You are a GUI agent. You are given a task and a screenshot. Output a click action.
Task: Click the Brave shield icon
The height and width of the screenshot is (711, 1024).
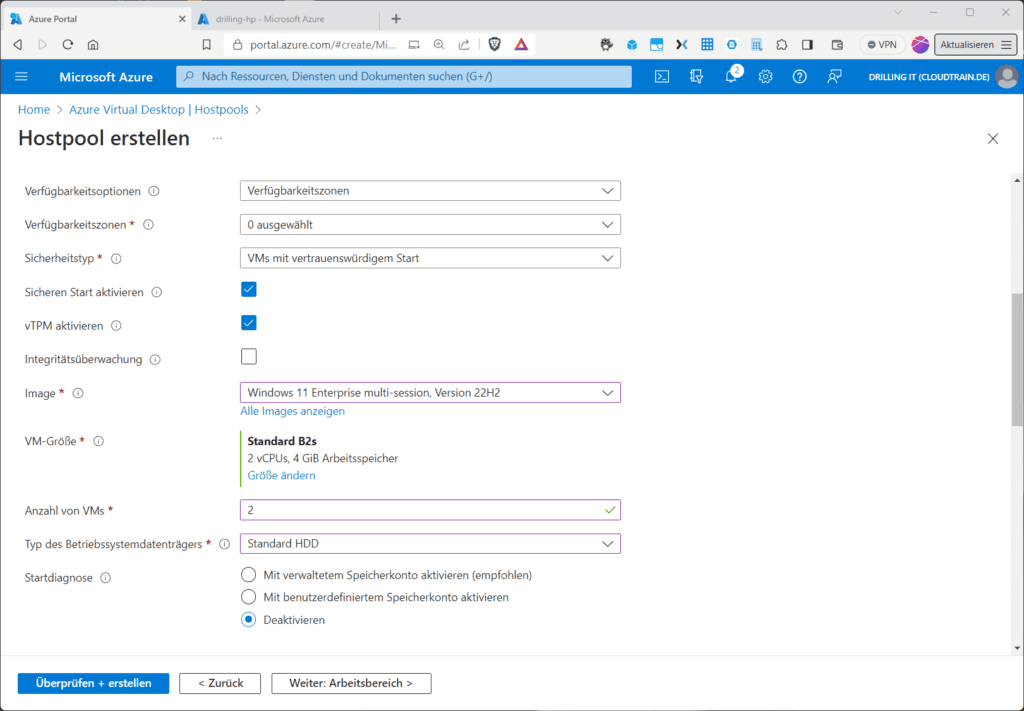pyautogui.click(x=494, y=44)
